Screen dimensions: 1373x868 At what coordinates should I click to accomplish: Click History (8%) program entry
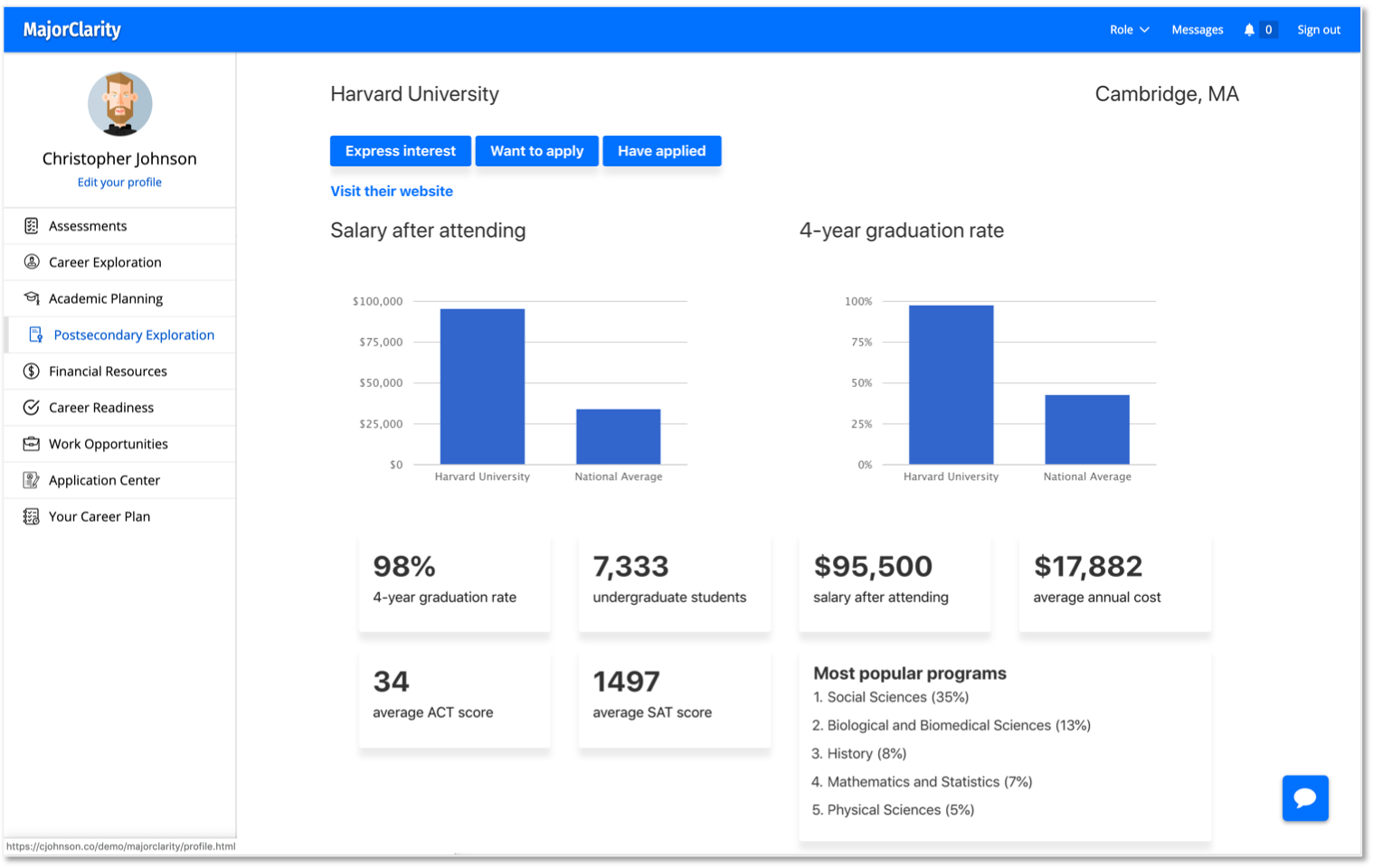(x=859, y=753)
